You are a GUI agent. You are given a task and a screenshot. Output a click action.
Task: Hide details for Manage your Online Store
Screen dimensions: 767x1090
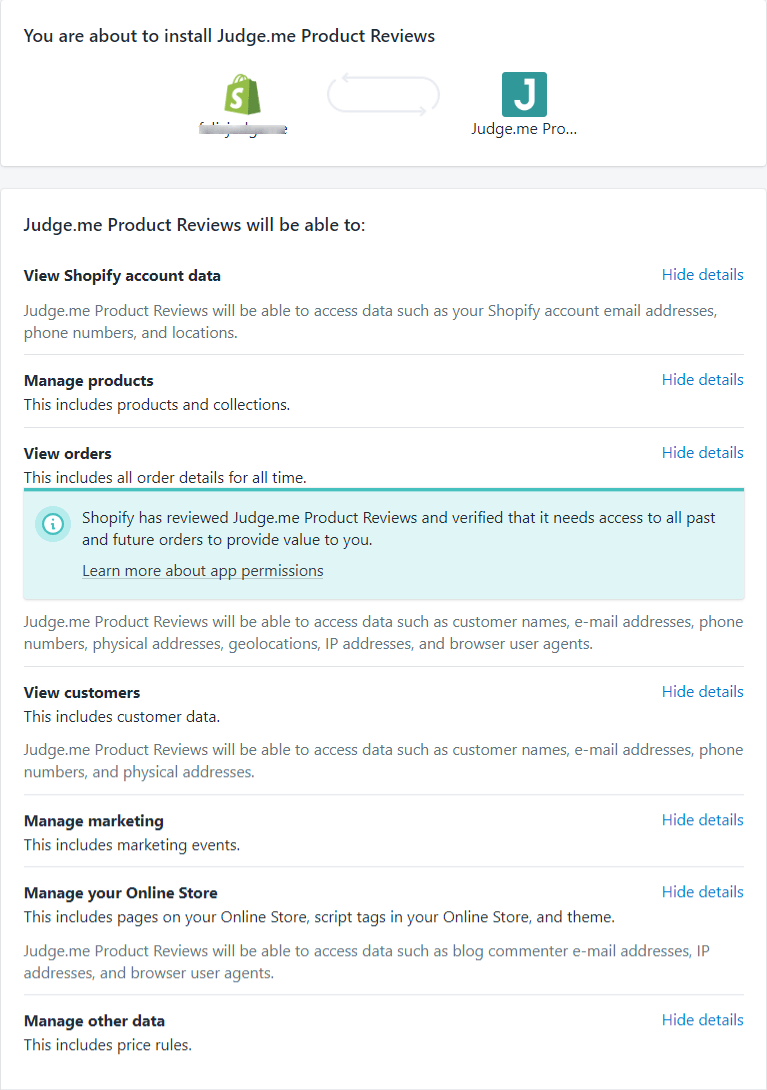(x=702, y=892)
